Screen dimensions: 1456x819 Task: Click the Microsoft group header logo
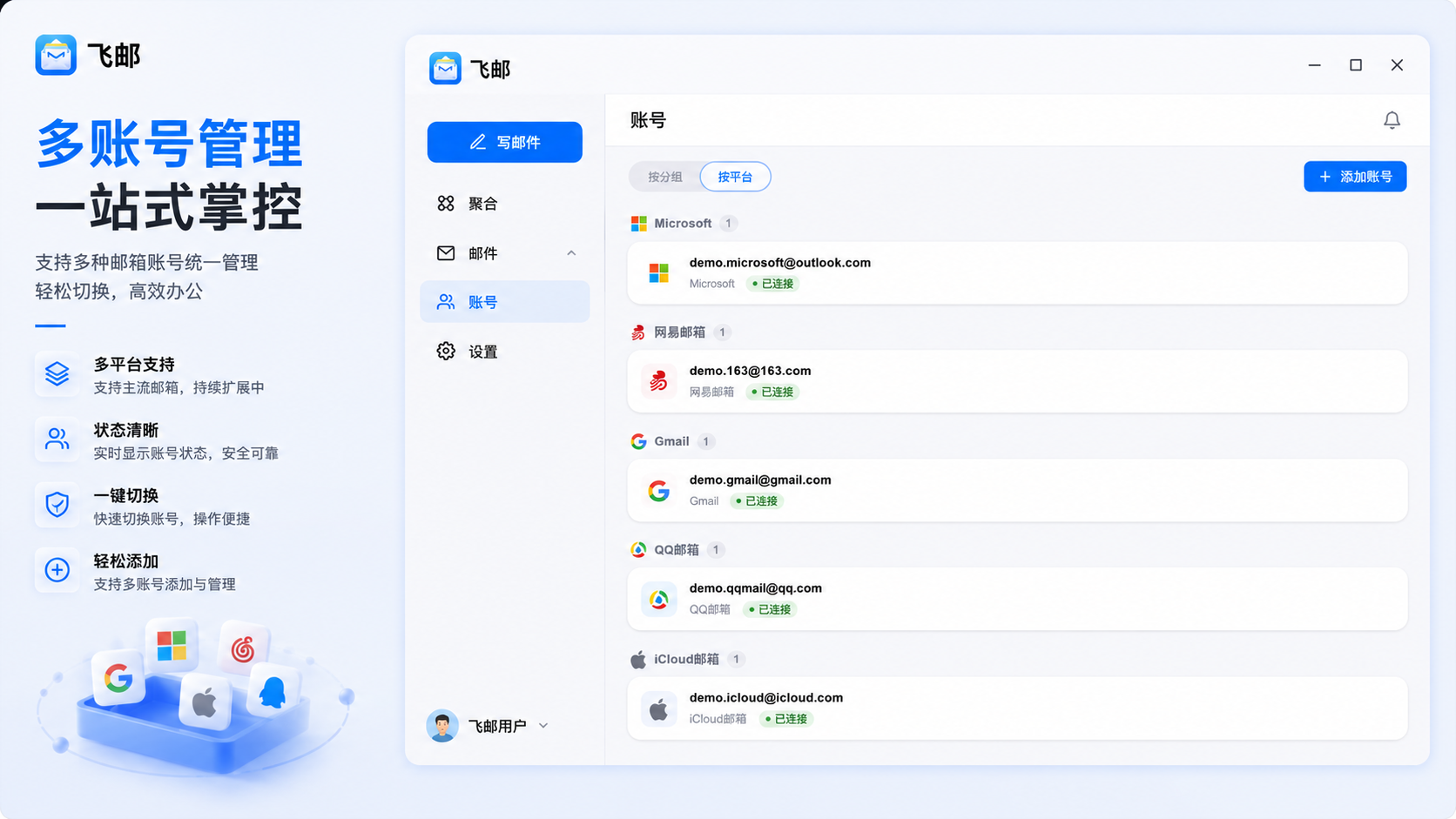tap(639, 224)
